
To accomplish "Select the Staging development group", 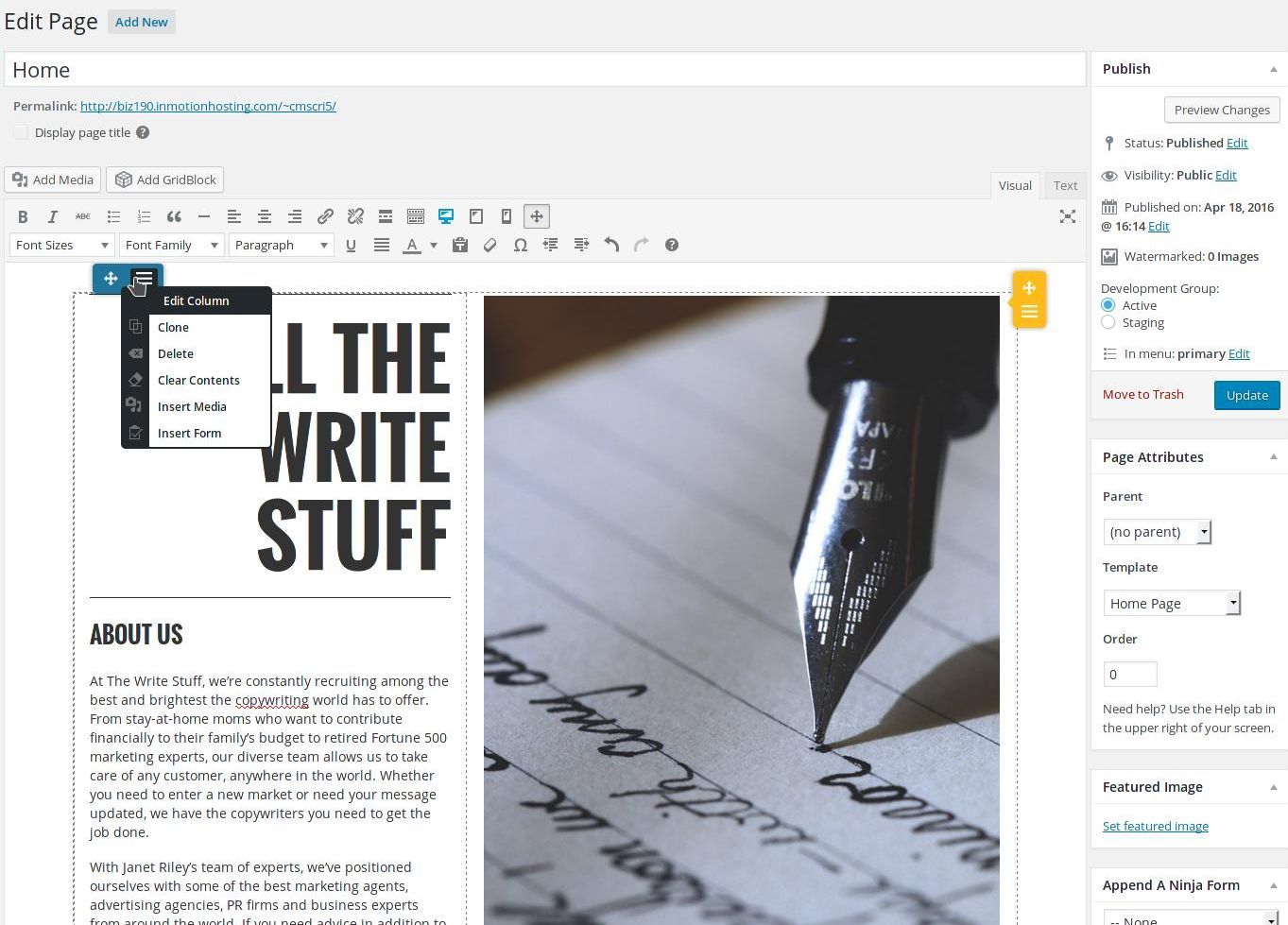I will pyautogui.click(x=1108, y=322).
